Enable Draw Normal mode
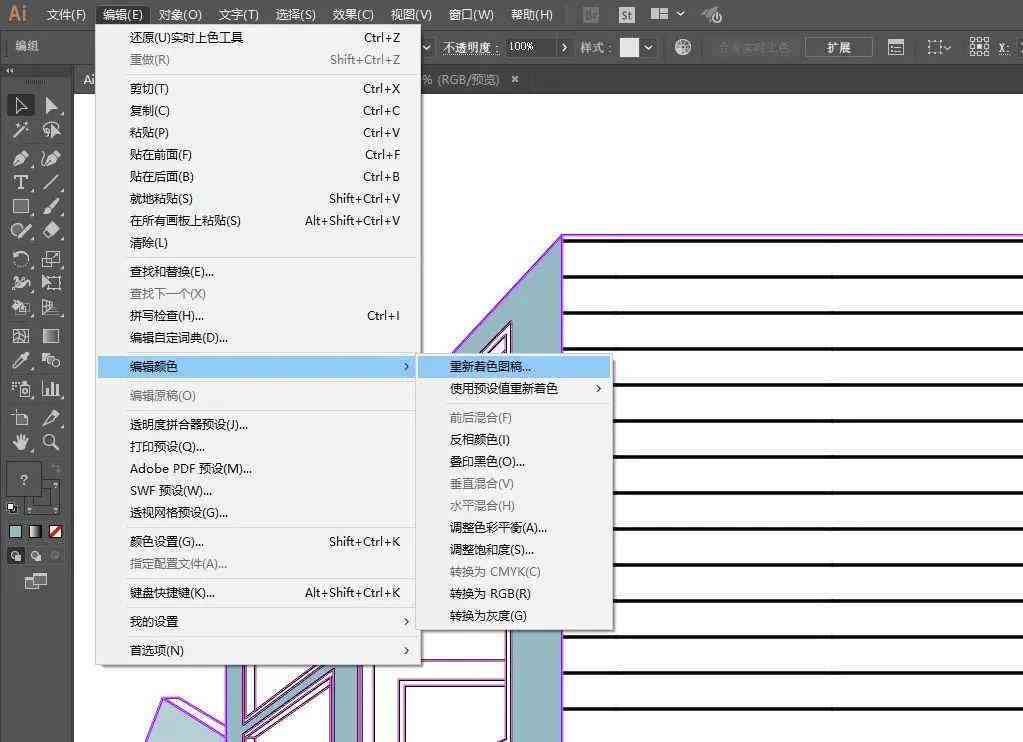Screen dimensions: 1023x742 tap(16, 556)
